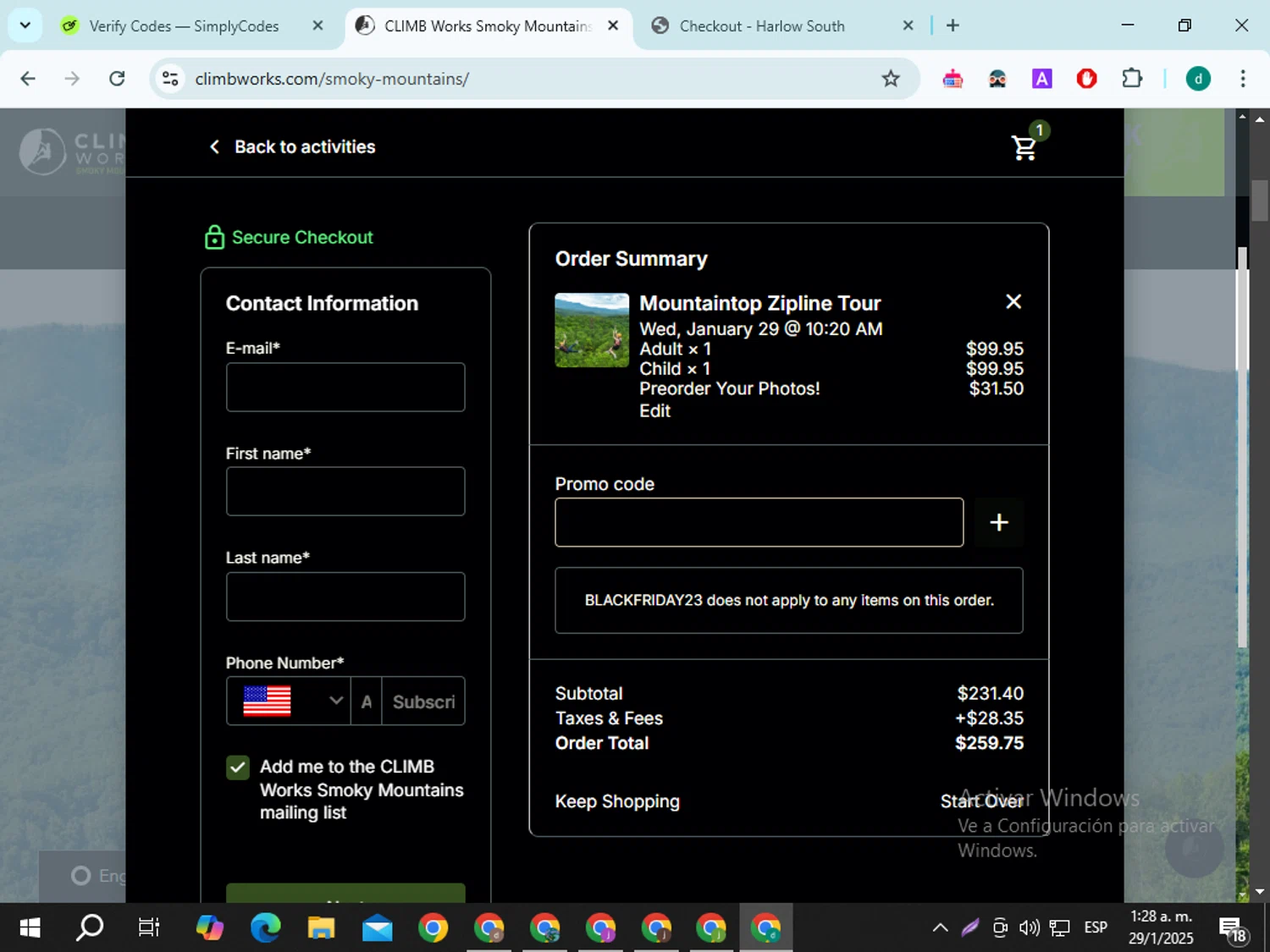Remove Mountaintop Zipline Tour with X icon
Screen dimensions: 1270x952
pyautogui.click(x=1013, y=301)
